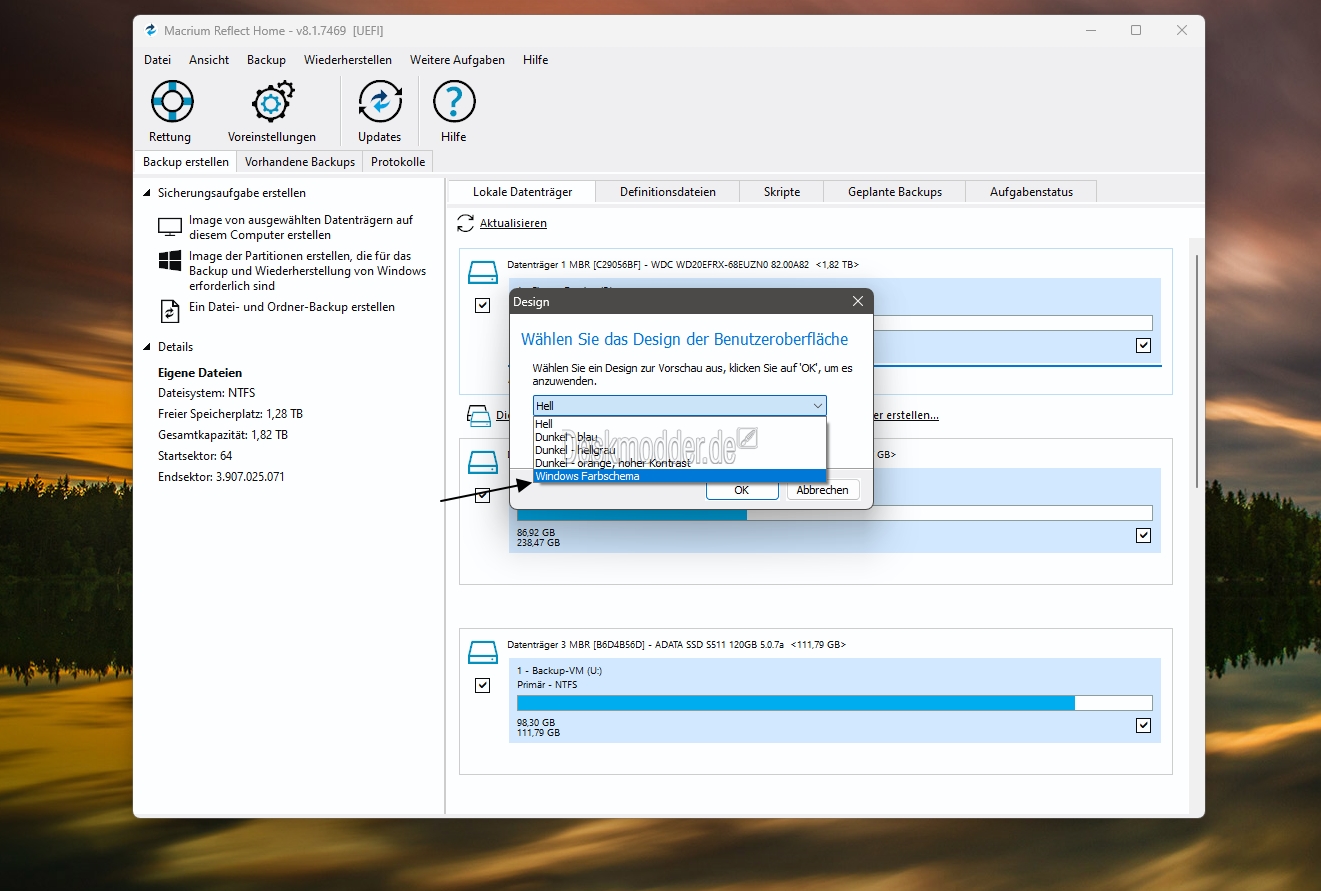Screen dimensions: 1321x891
Task: Click Backup-VM (U:) usage bar
Action: pos(834,703)
